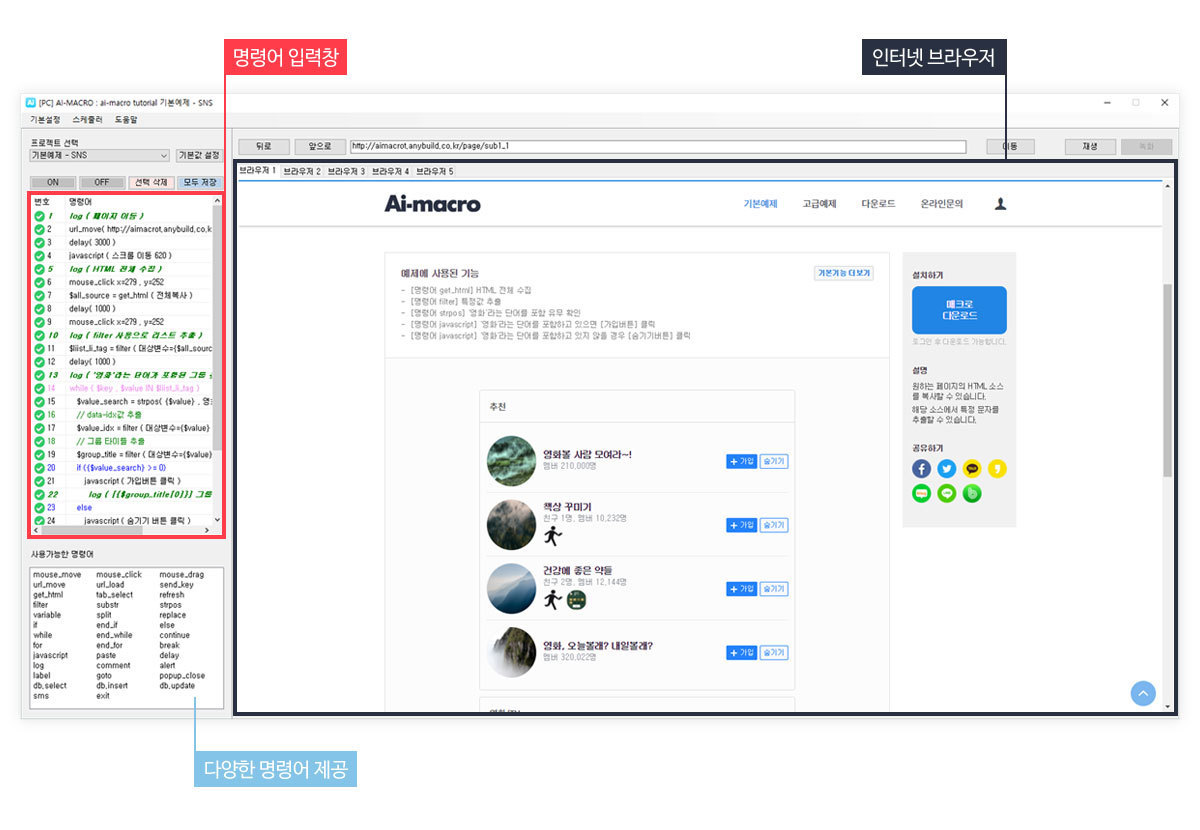Share the page via Twitter icon
The height and width of the screenshot is (830, 1200).
pos(947,468)
